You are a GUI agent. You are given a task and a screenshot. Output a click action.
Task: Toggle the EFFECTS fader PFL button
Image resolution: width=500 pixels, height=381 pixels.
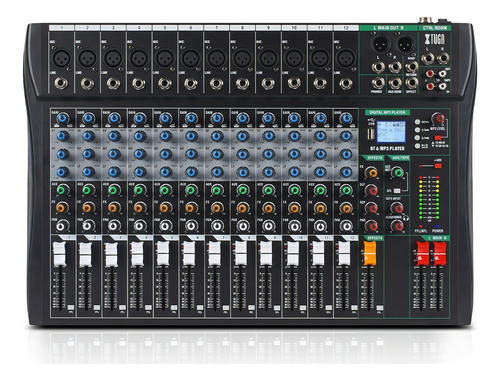pos(380,308)
